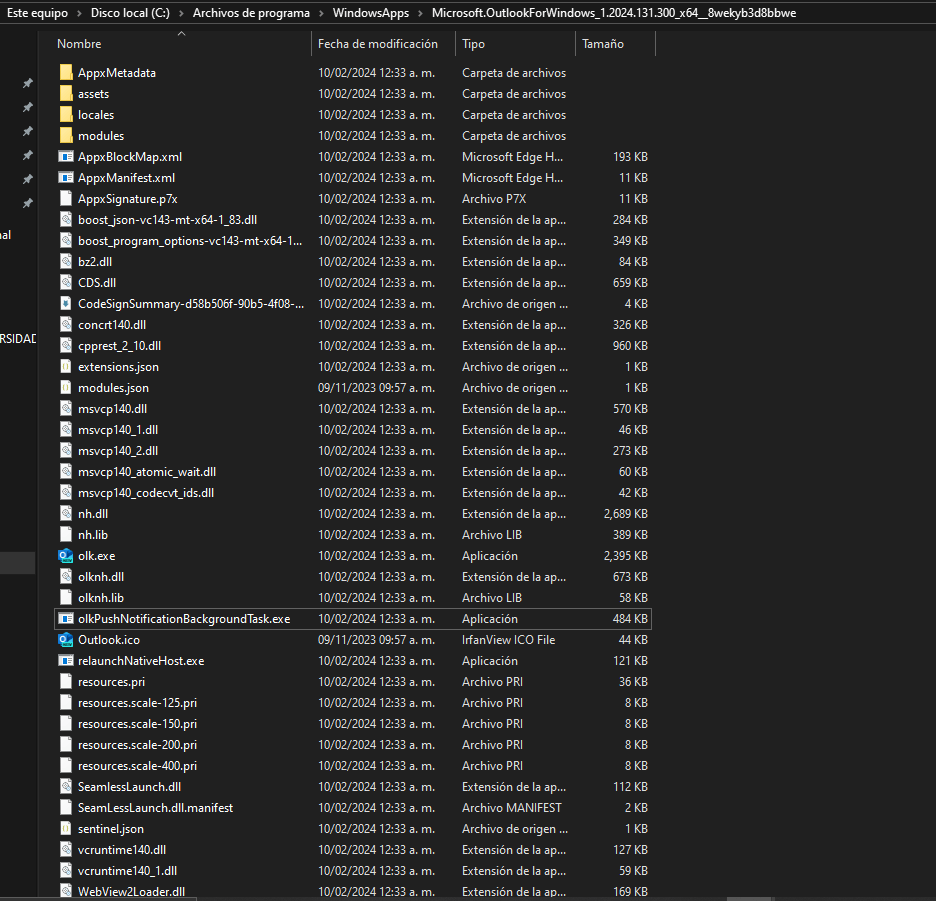Click the 2,689 KB size value

tap(626, 513)
